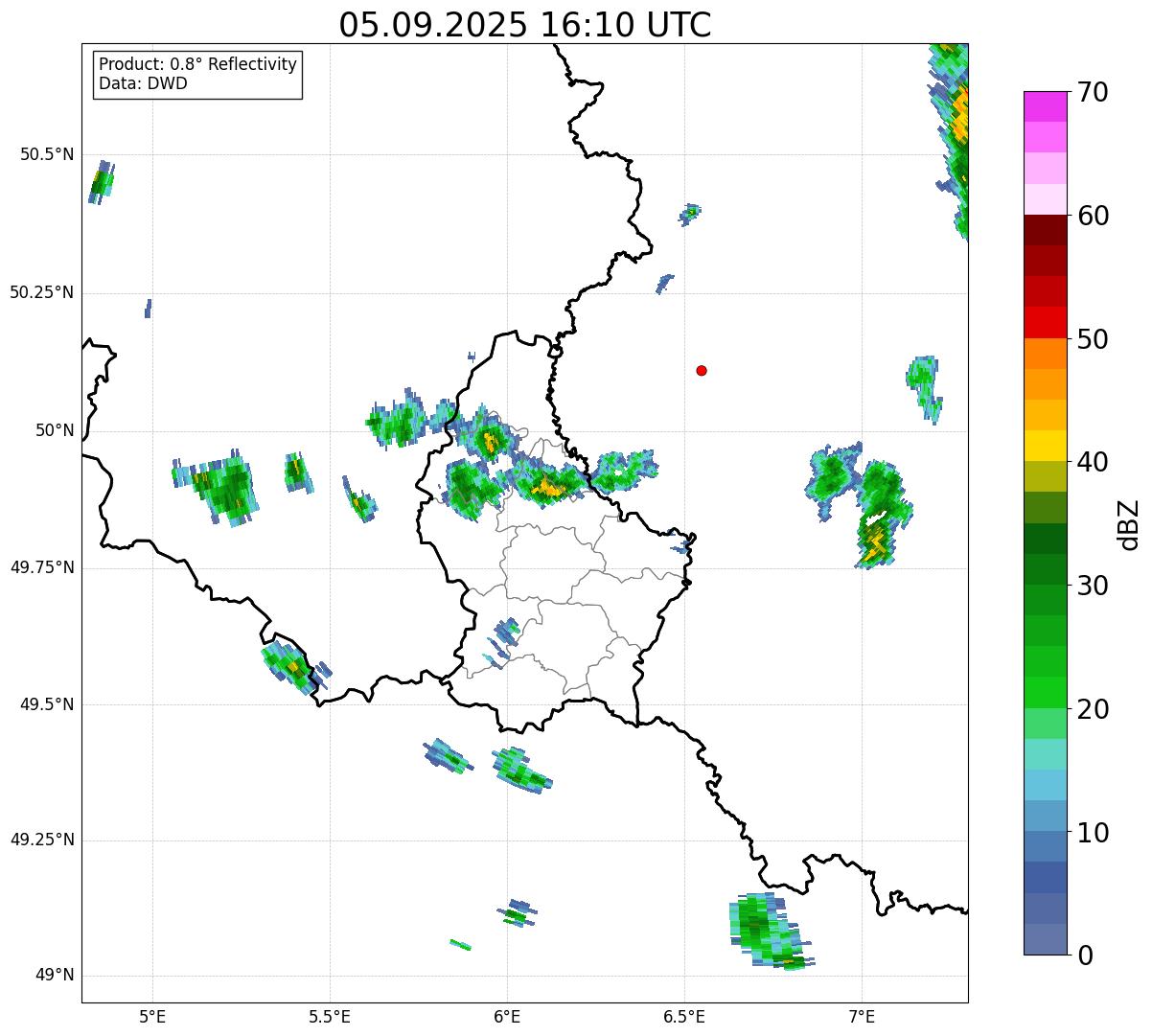The height and width of the screenshot is (1036, 1152).
Task: Click the magenta top colorbar segment
Action: [1045, 106]
